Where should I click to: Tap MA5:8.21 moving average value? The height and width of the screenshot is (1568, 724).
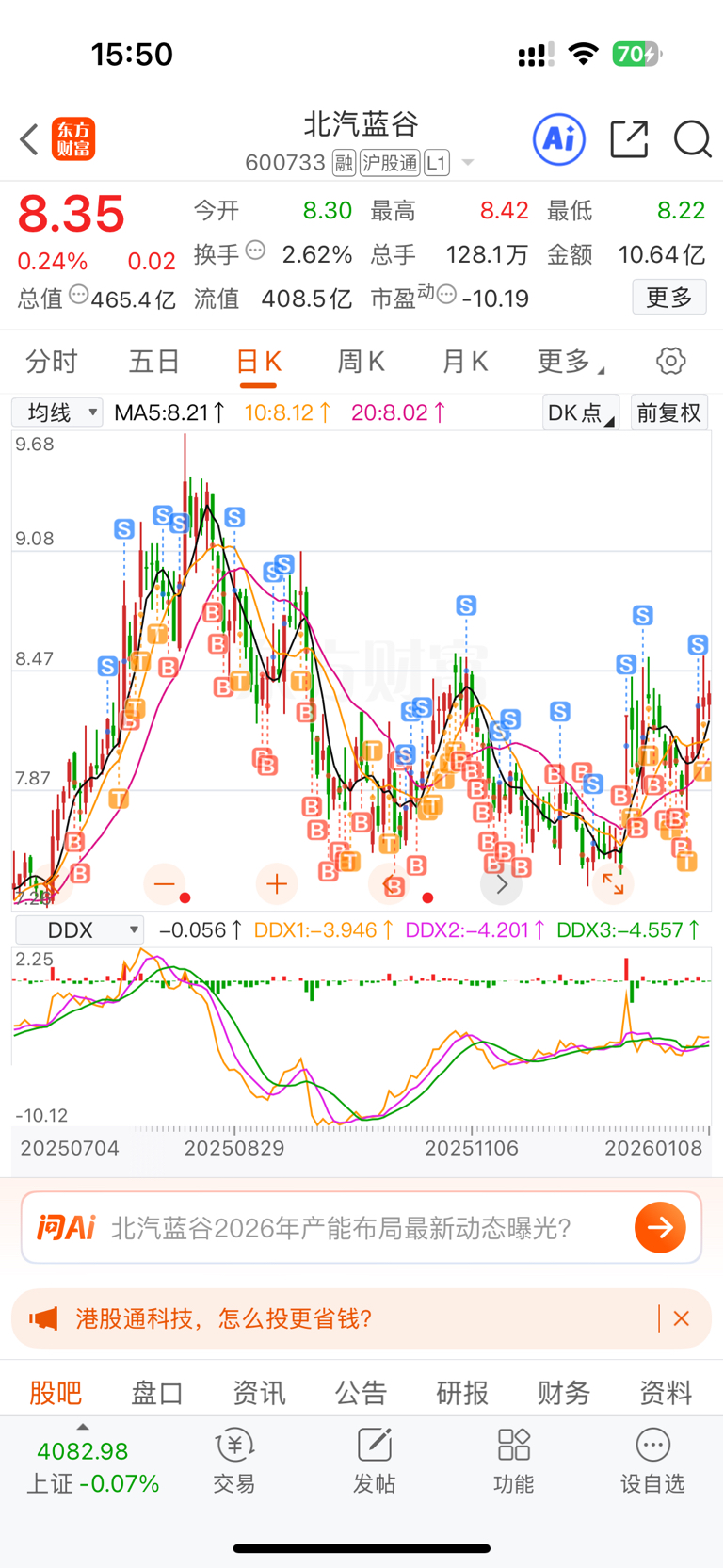pos(169,412)
